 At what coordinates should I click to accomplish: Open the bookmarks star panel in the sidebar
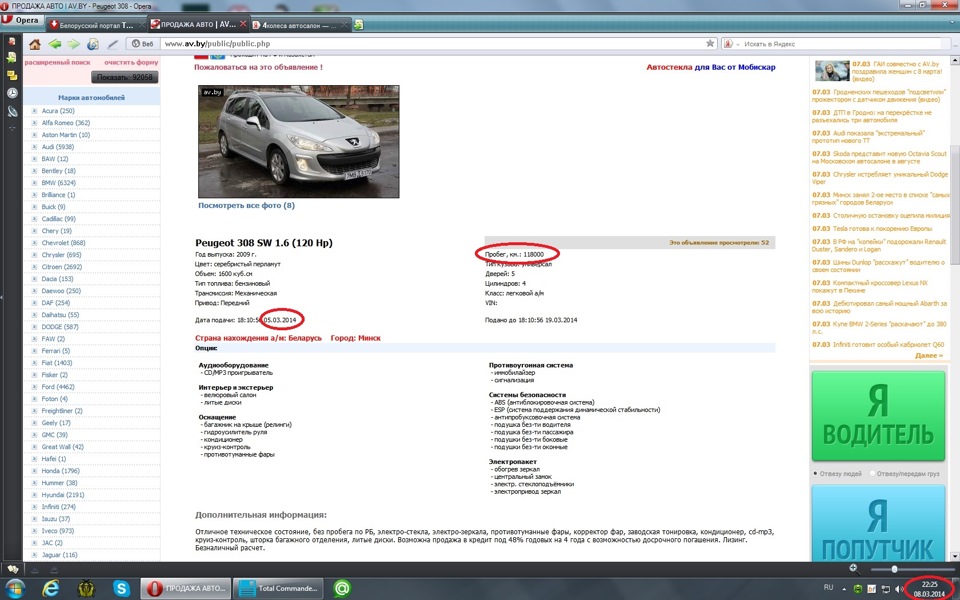click(x=12, y=58)
